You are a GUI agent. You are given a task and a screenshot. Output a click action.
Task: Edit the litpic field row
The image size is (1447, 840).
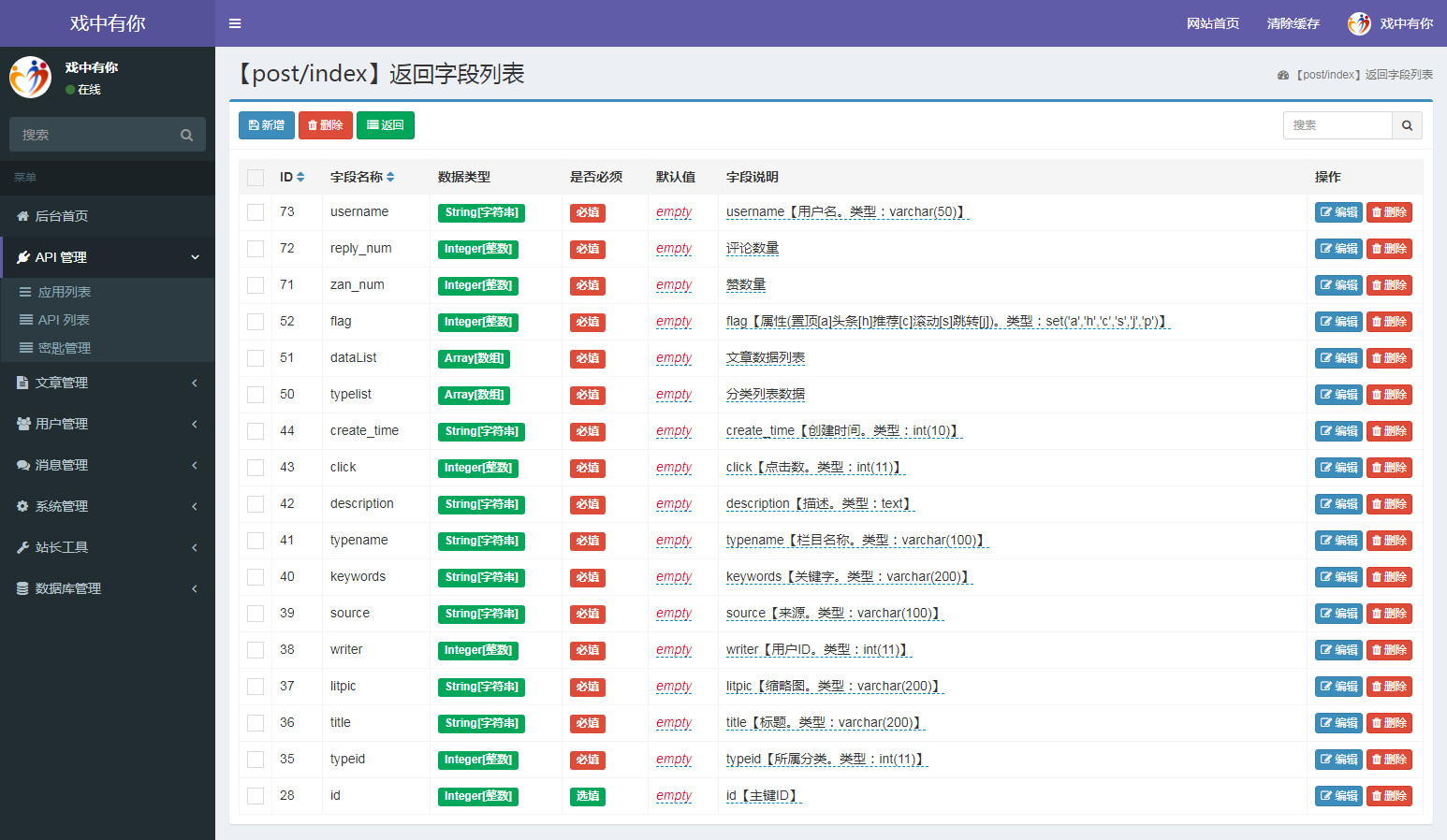coord(1338,687)
